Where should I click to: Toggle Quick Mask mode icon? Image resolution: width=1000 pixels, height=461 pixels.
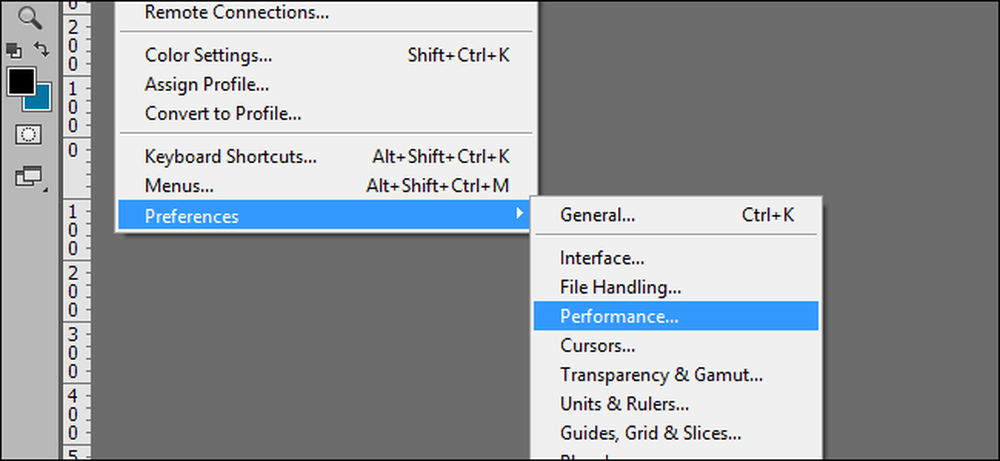pos(29,135)
